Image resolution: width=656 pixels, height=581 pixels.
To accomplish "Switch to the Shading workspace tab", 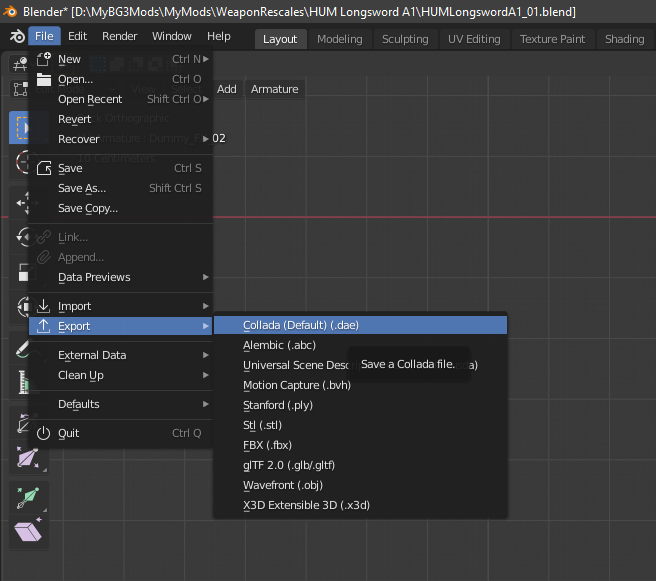I will click(x=625, y=39).
